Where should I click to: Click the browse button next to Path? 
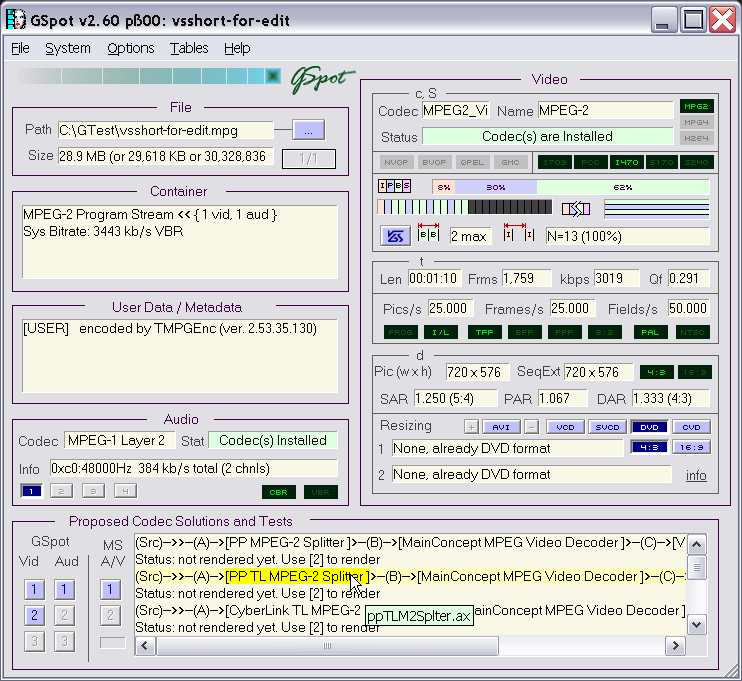308,130
